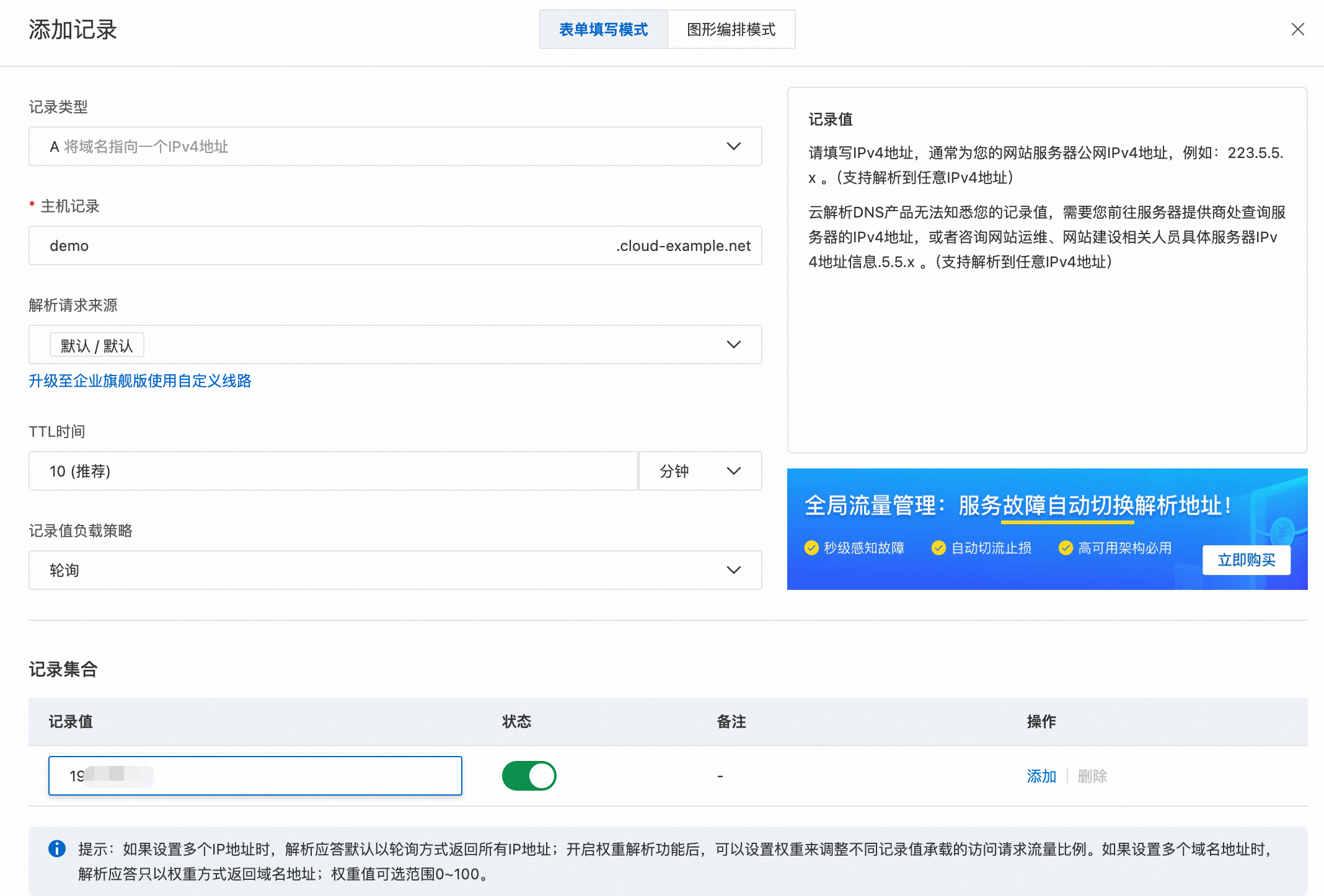Click the checkmark icon beside 自动切流止损

pos(938,548)
